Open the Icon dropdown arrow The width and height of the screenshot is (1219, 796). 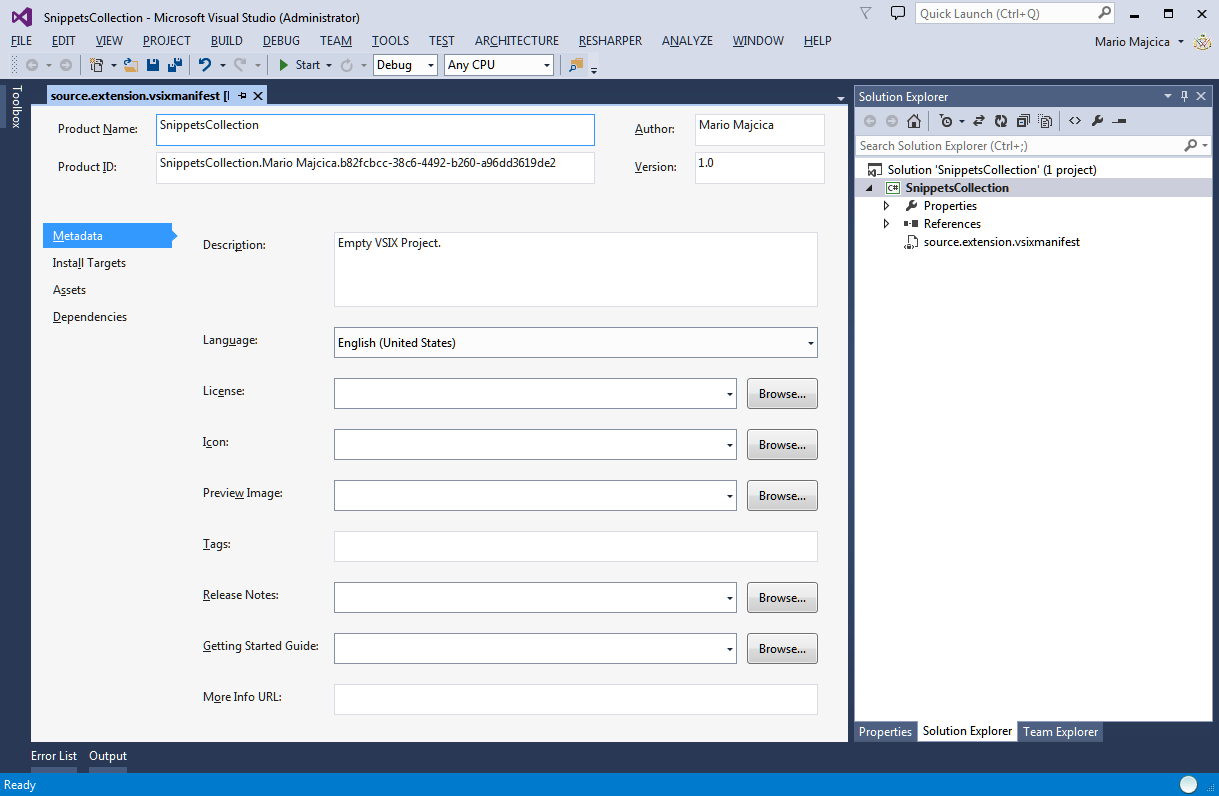coord(730,445)
